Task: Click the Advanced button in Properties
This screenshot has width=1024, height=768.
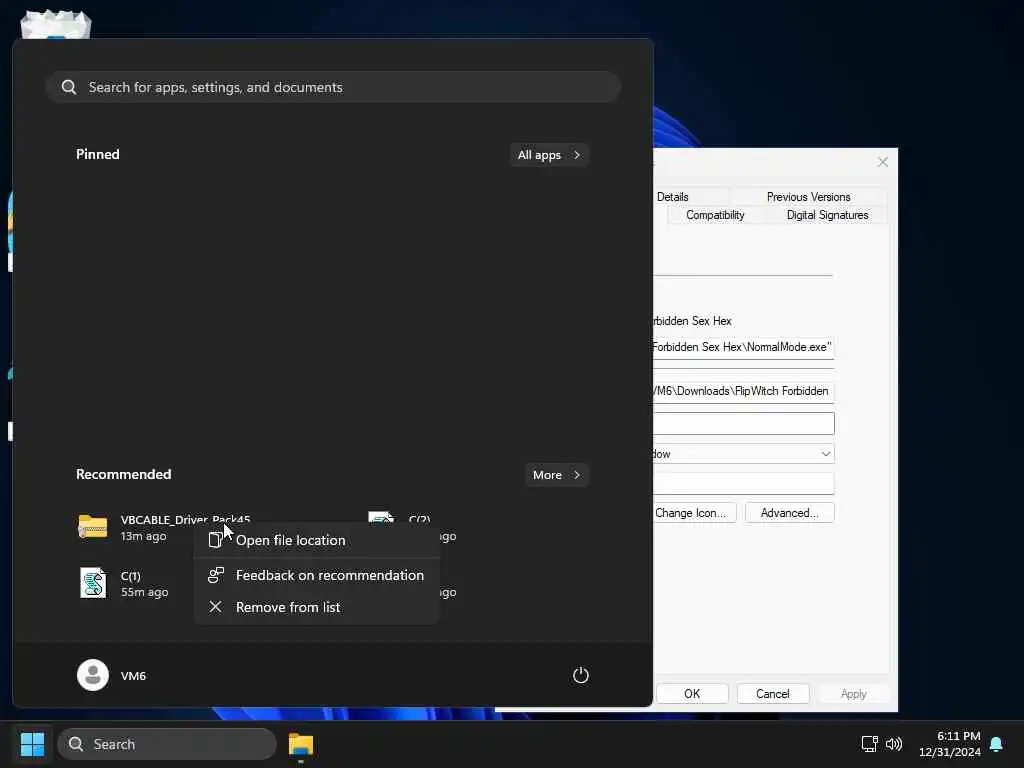Action: coord(790,513)
